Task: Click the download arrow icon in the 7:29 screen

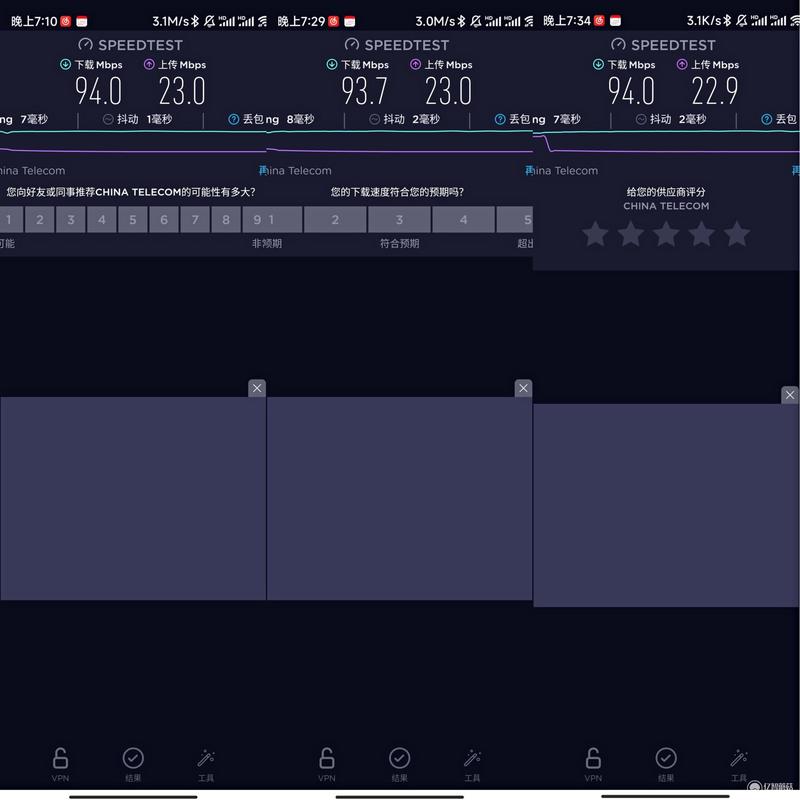Action: point(332,64)
